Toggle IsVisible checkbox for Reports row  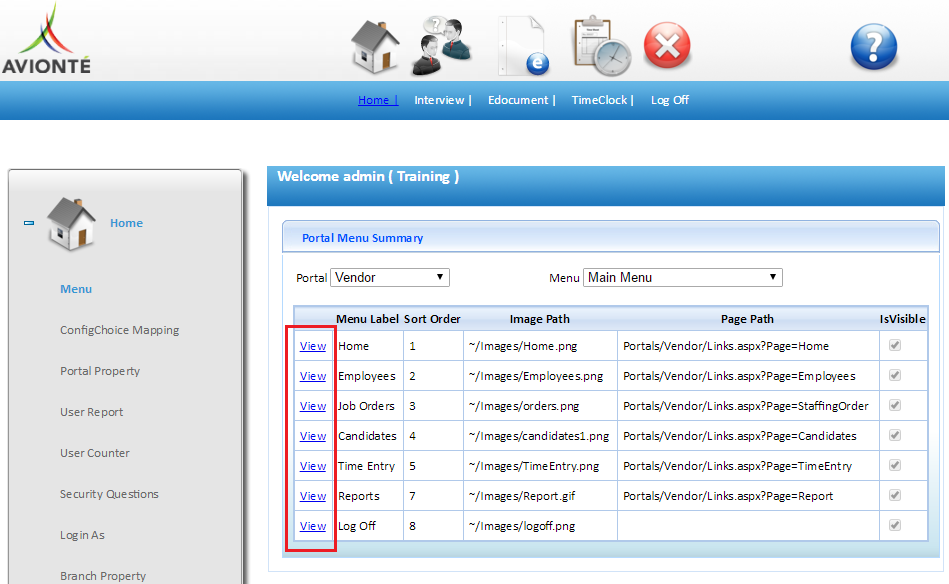895,495
